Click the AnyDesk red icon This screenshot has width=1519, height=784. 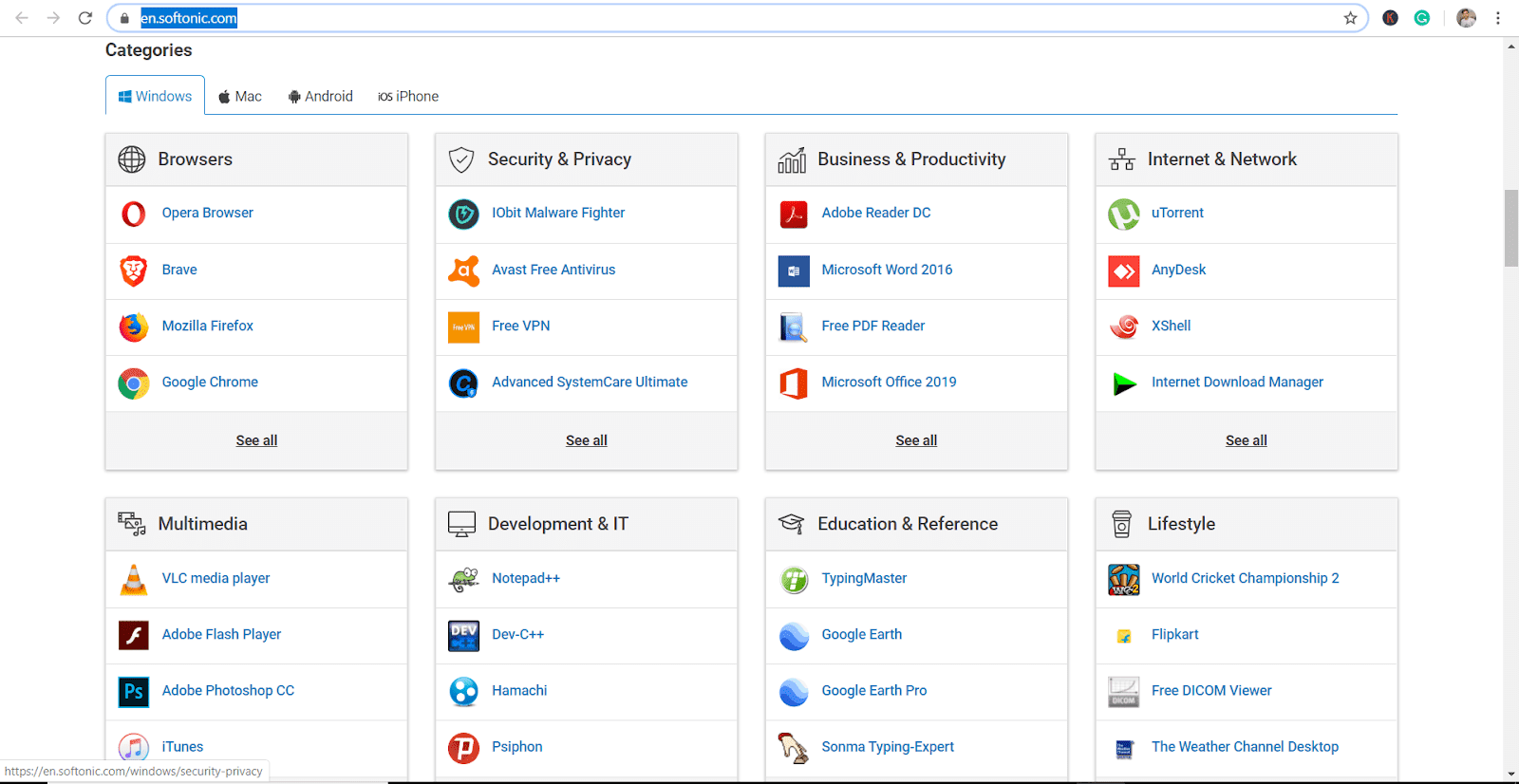1124,271
